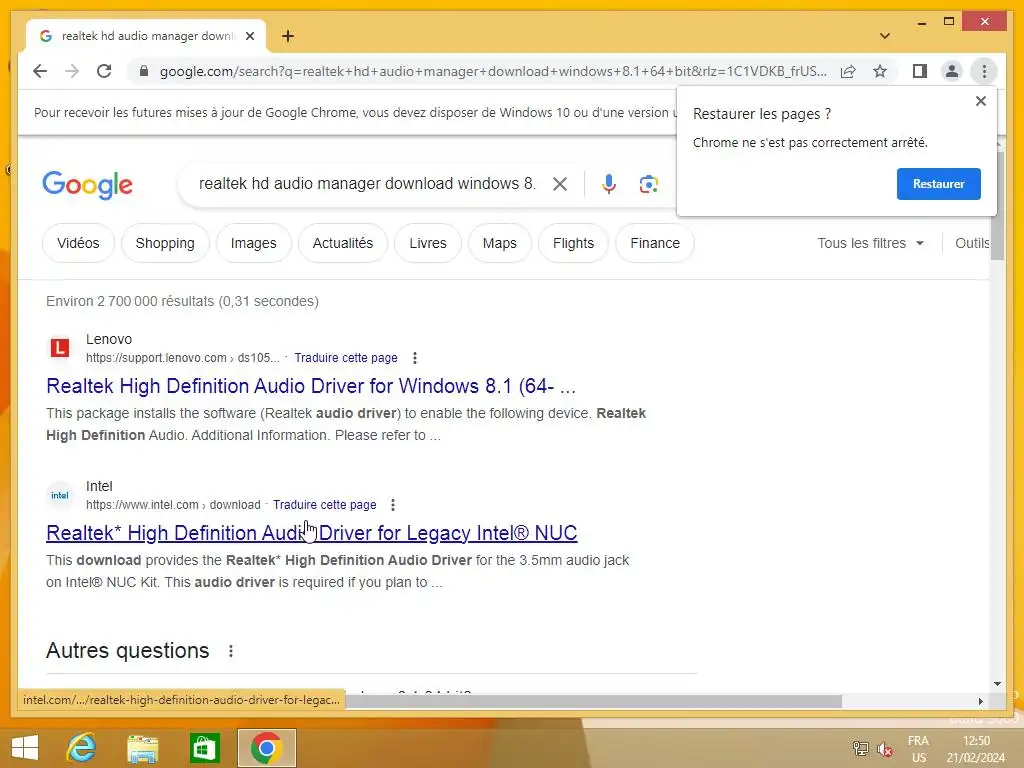Click the Lenovo favicon
Viewport: 1024px width, 768px height.
point(59,348)
